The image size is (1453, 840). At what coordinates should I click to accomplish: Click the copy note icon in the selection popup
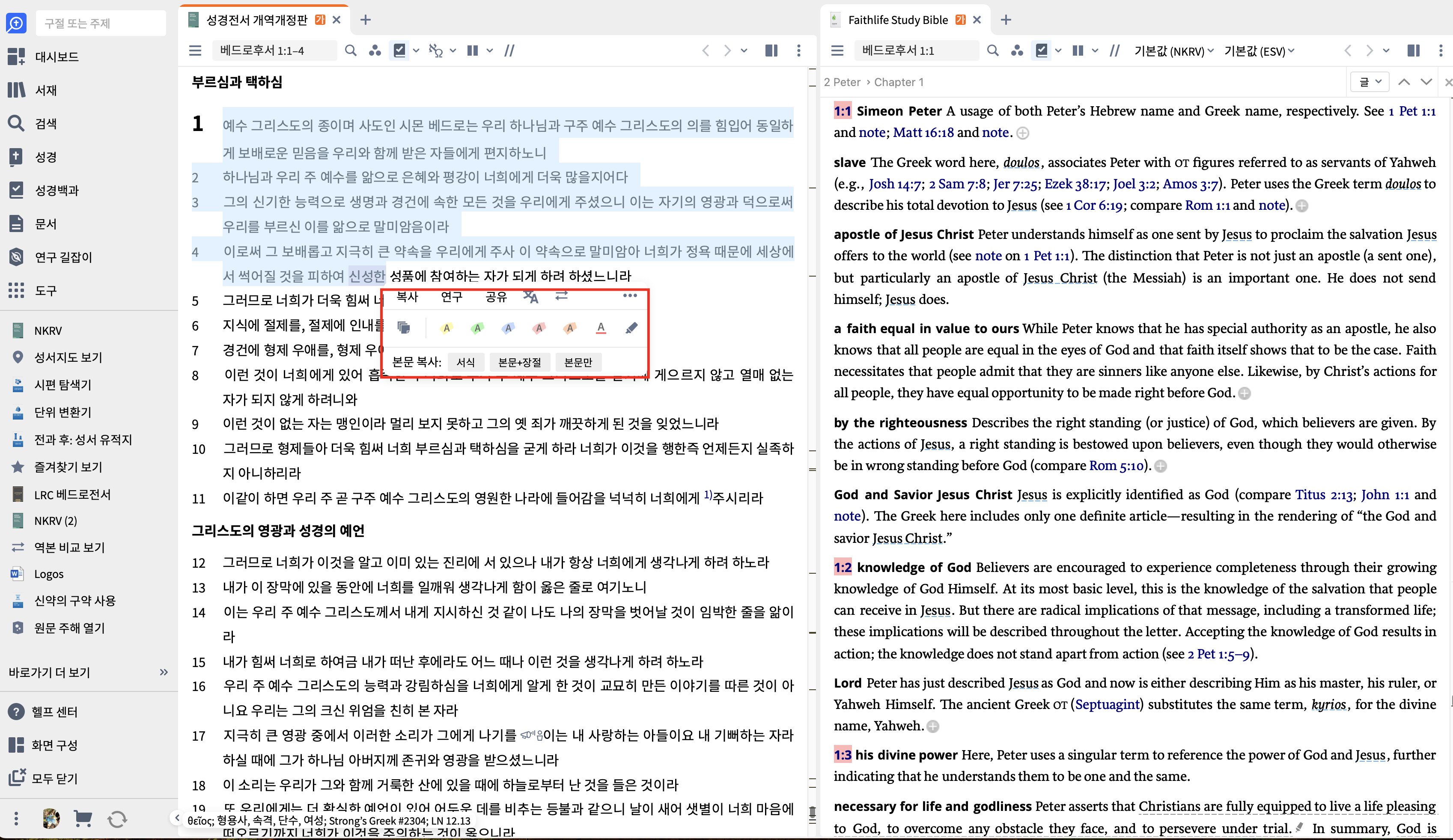click(x=404, y=328)
